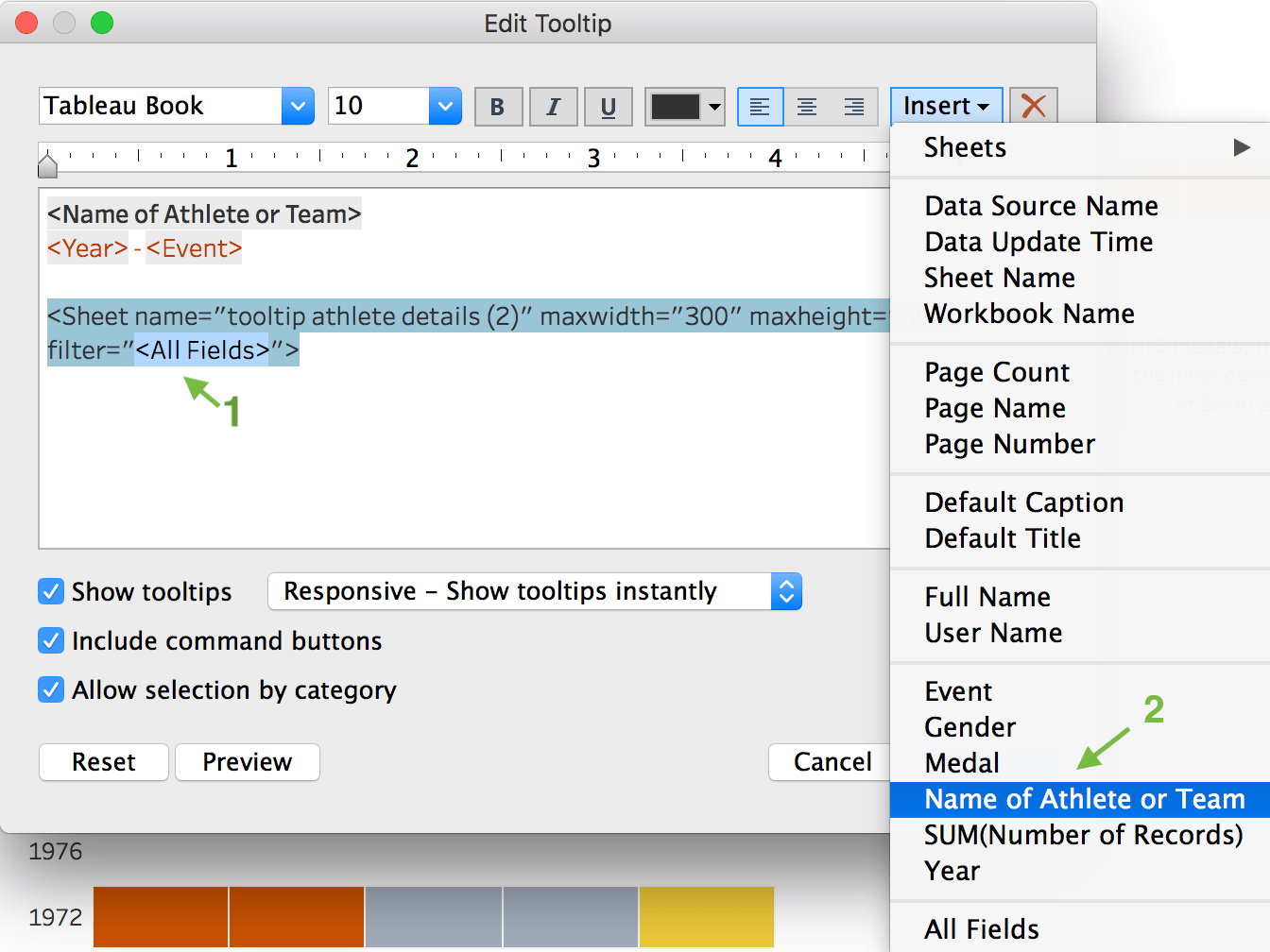1270x952 pixels.
Task: Disable the Show tooltips checkbox
Action: (51, 591)
